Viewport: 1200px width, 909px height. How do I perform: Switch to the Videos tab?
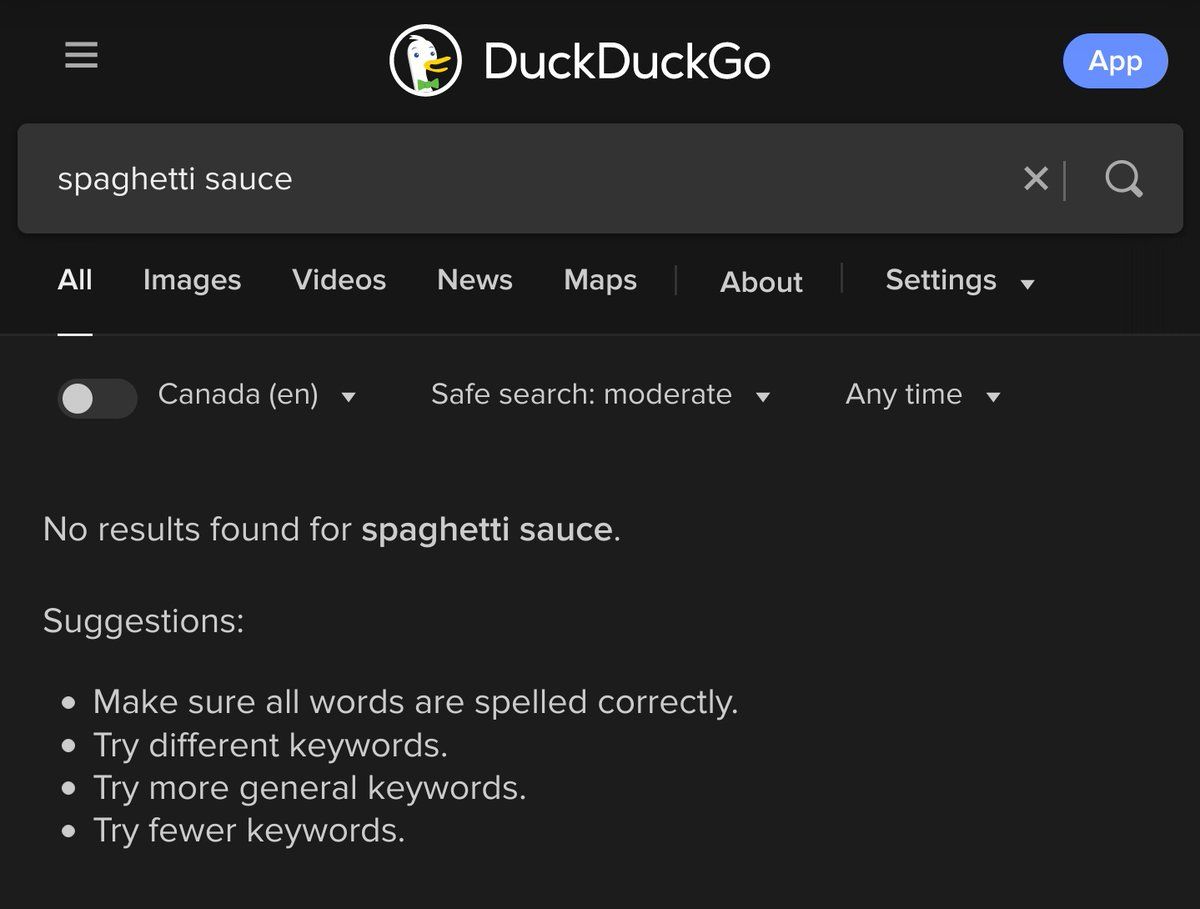click(x=339, y=280)
